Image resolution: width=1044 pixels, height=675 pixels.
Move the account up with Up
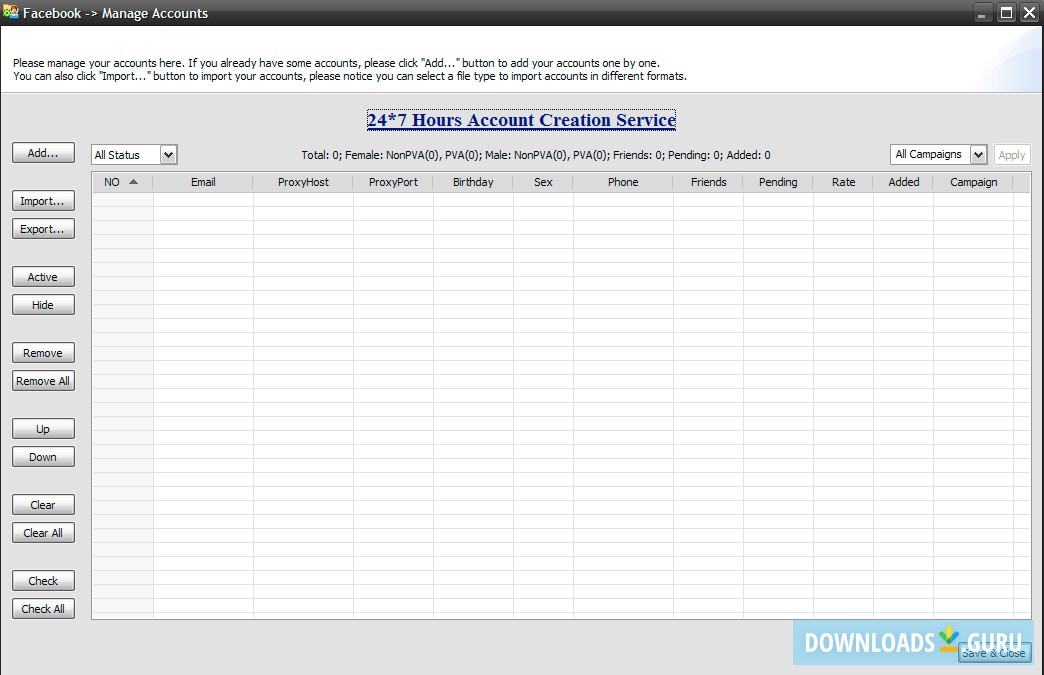(x=43, y=429)
